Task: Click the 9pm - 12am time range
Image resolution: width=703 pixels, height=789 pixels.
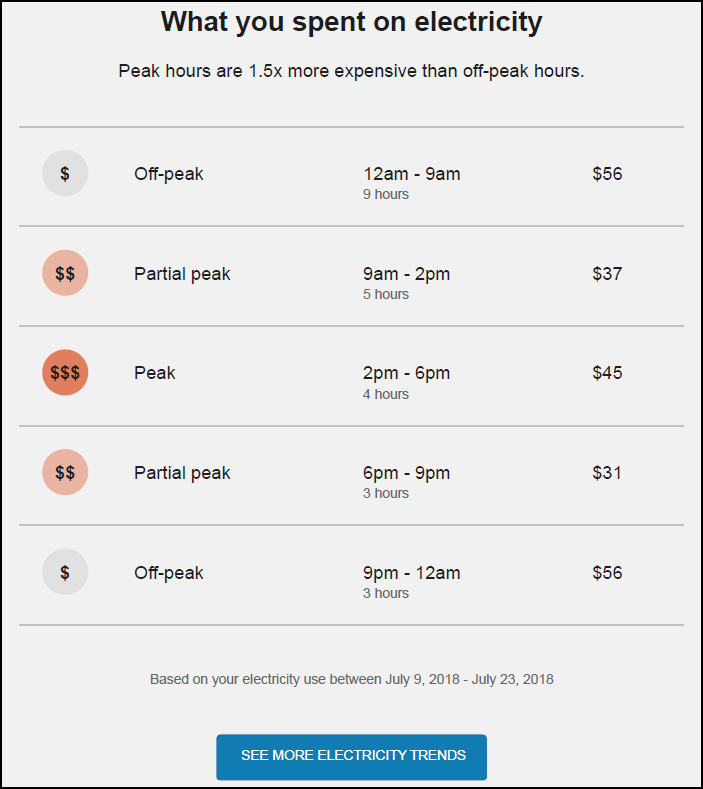Action: coord(412,573)
